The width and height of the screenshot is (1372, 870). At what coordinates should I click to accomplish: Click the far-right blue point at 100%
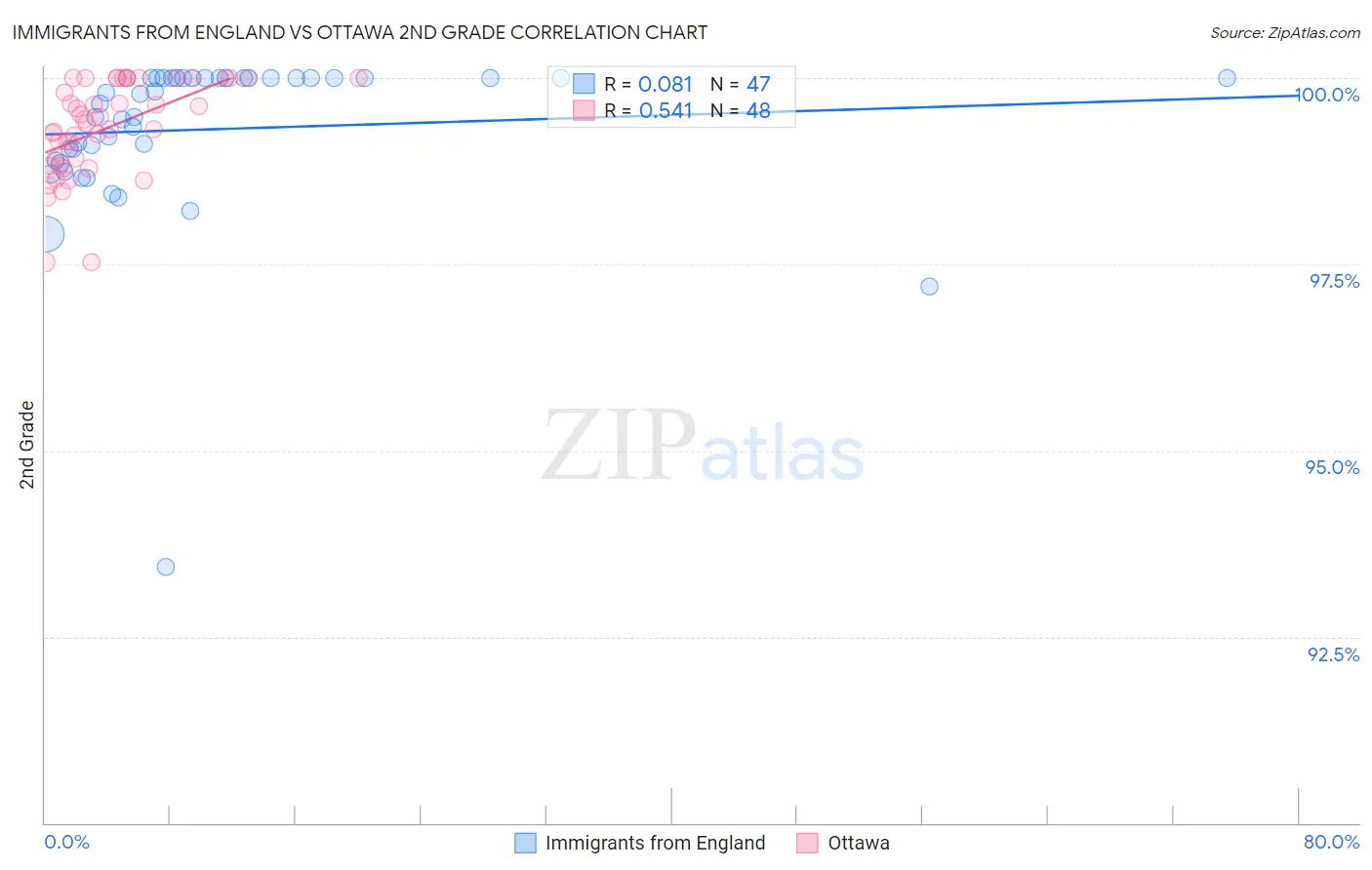tap(1227, 78)
